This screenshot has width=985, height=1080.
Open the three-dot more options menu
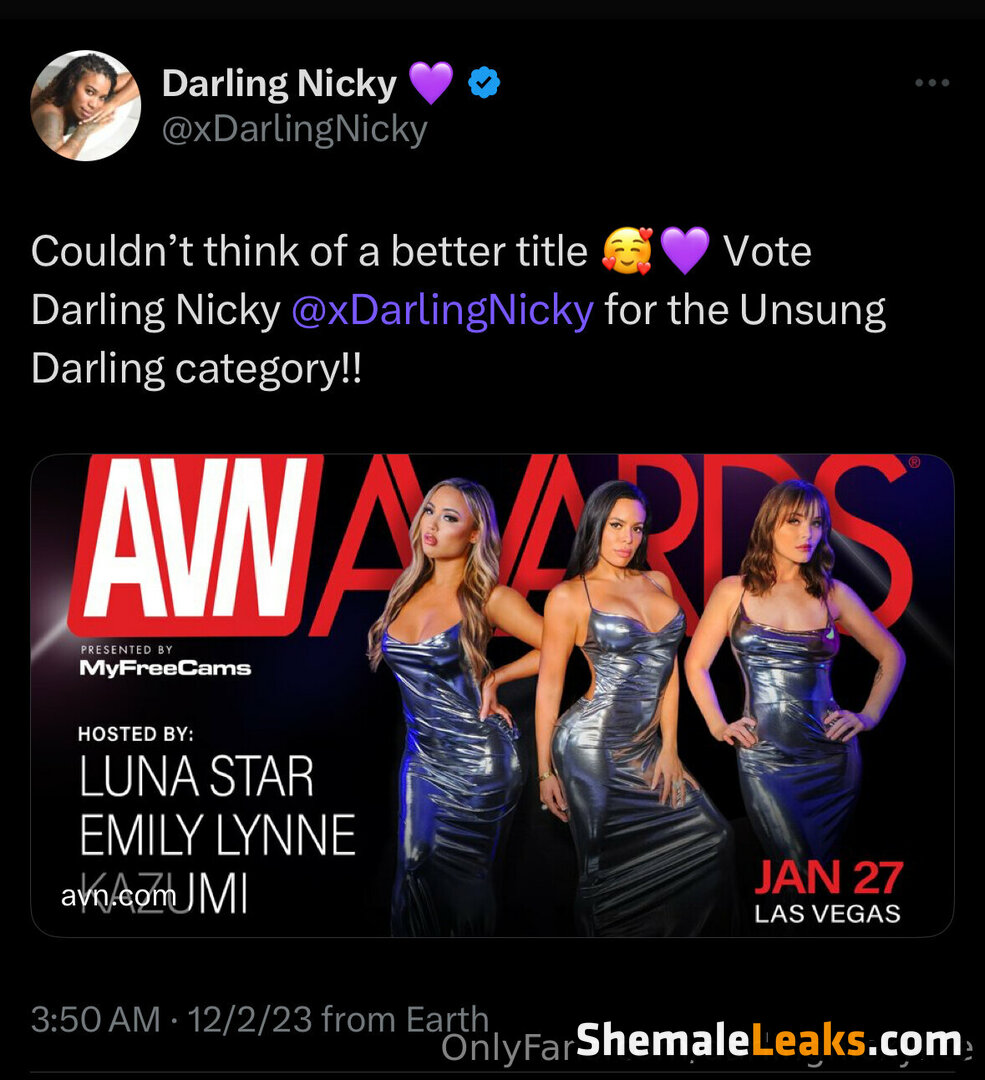pos(932,83)
